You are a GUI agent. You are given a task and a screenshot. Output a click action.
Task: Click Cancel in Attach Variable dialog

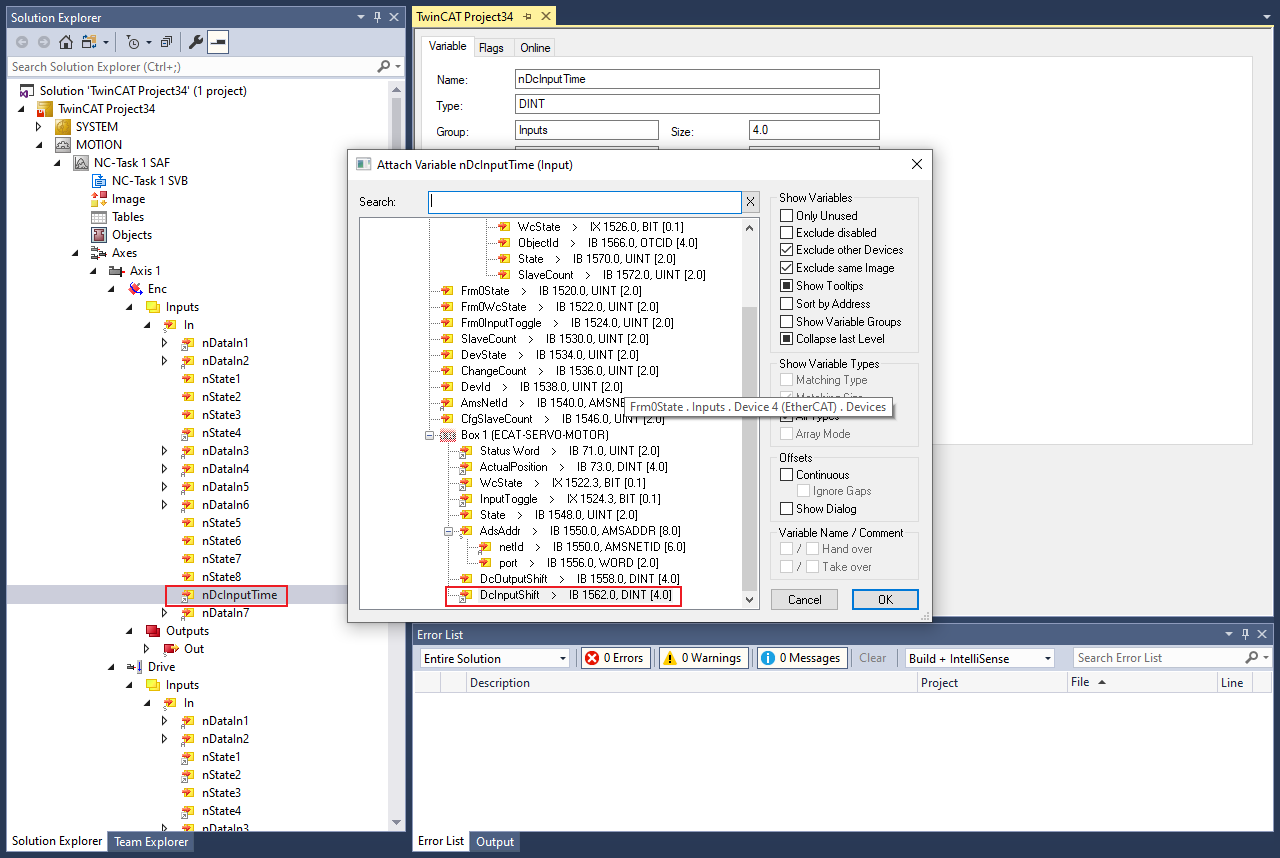click(x=804, y=599)
